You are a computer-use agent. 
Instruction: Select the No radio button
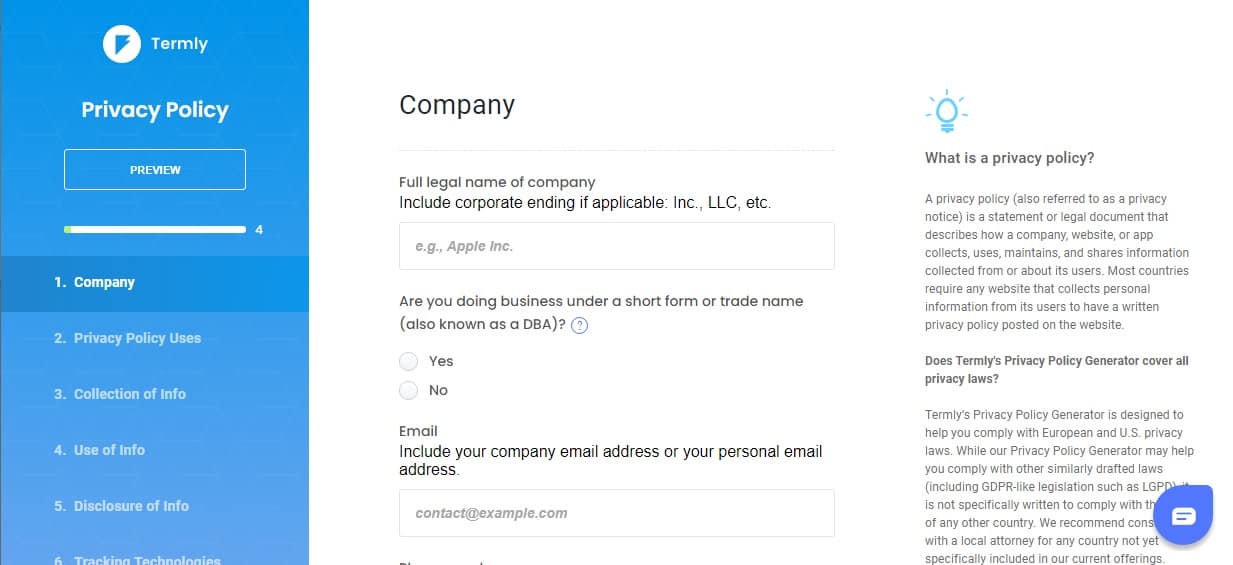tap(408, 390)
